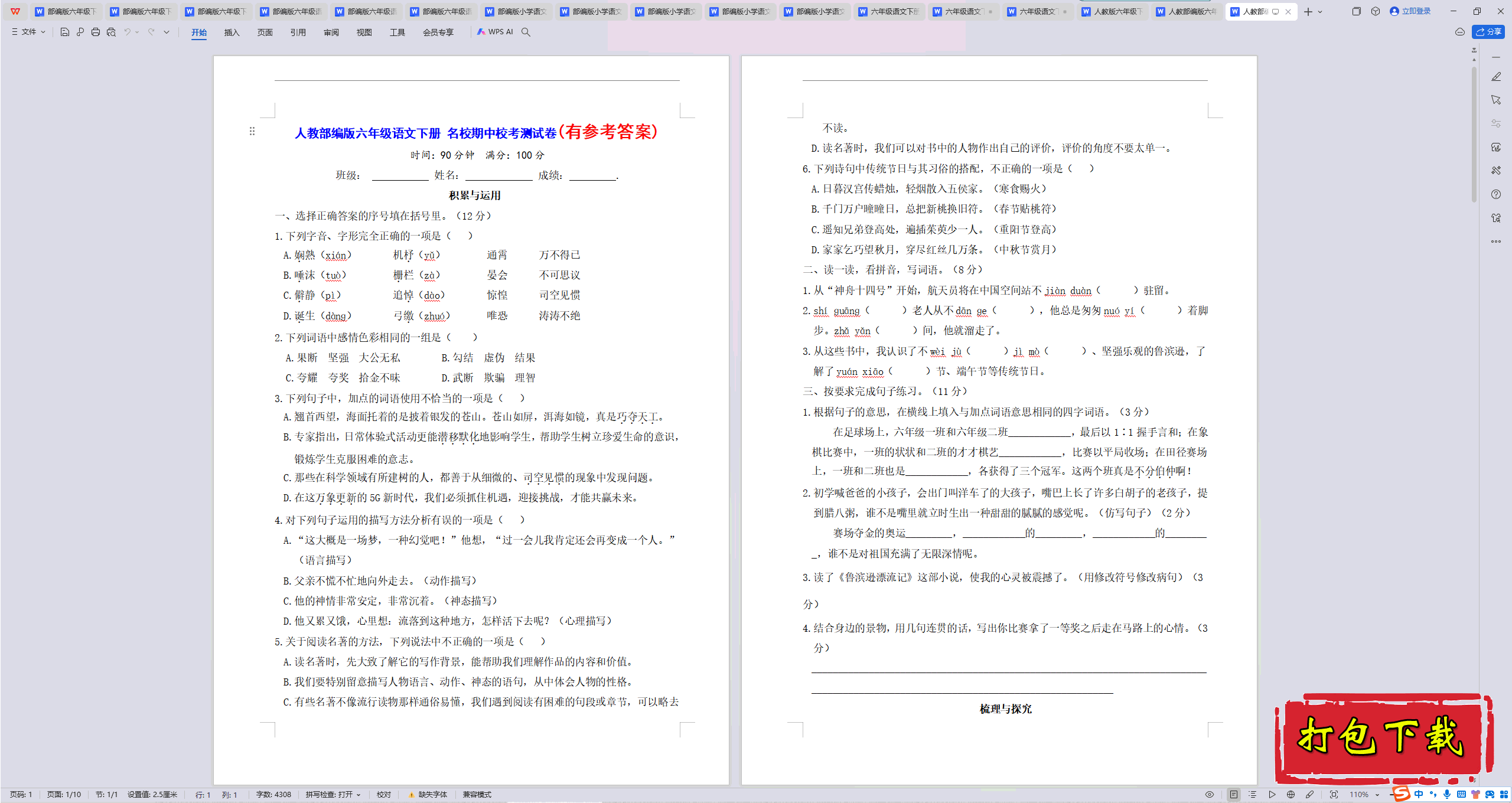The height and width of the screenshot is (803, 1512).
Task: Click the Redo arrow icon
Action: point(151,32)
